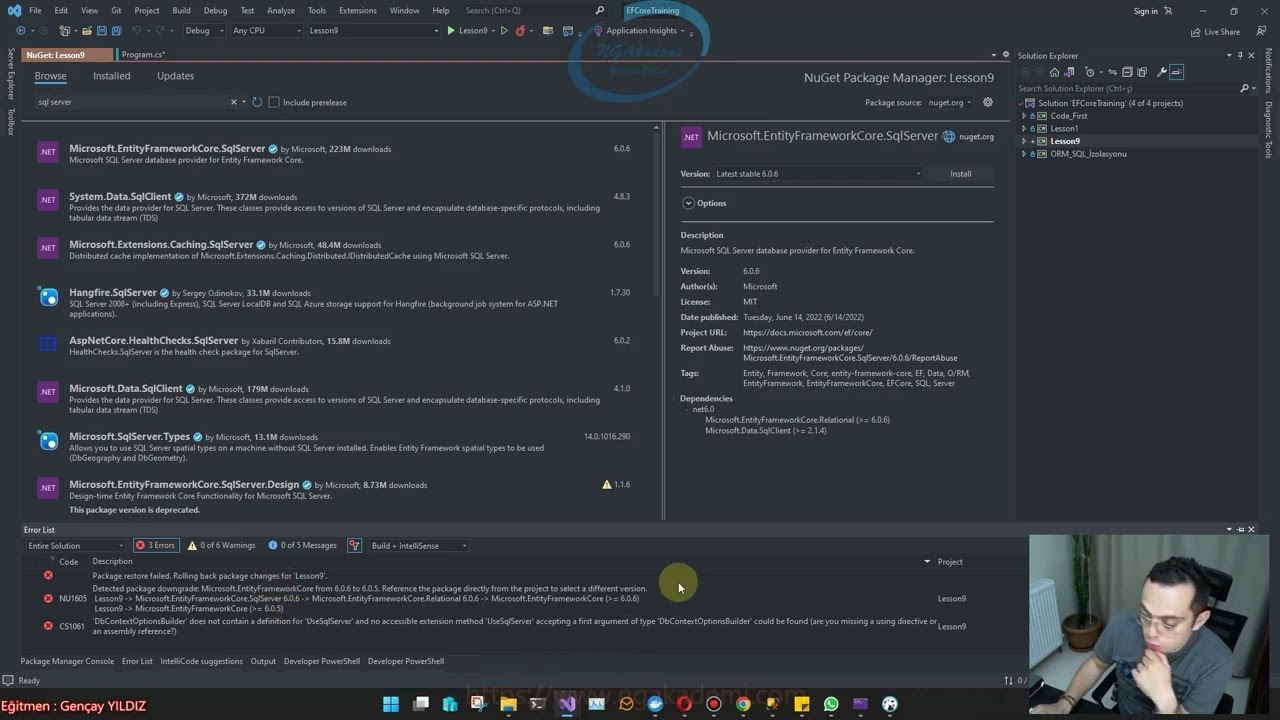This screenshot has width=1280, height=720.
Task: Open Build + IntelliSense dropdown
Action: click(x=419, y=545)
